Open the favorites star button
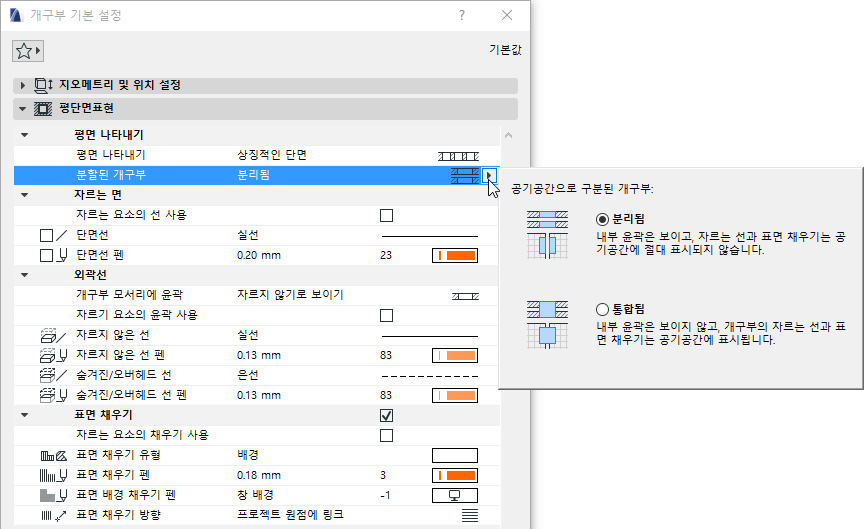Image resolution: width=864 pixels, height=529 pixels. click(x=28, y=51)
